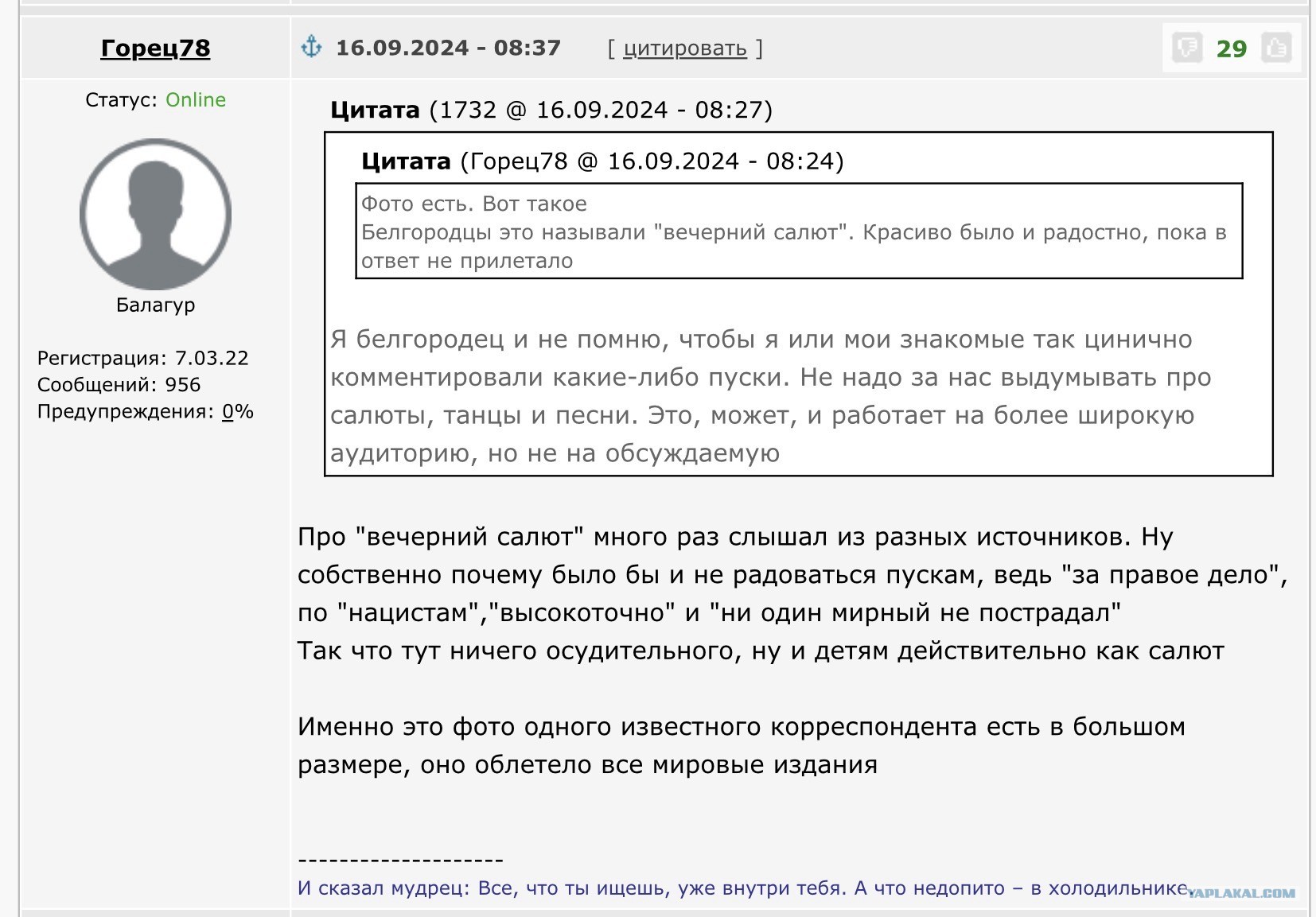This screenshot has width=1316, height=917.
Task: Downvote the post with the thumbs-down icon
Action: [x=1186, y=49]
